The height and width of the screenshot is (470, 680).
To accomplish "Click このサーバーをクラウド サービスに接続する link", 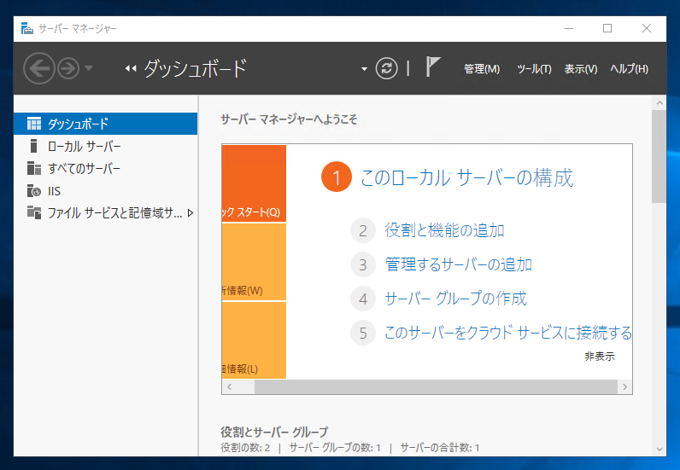I will [508, 333].
